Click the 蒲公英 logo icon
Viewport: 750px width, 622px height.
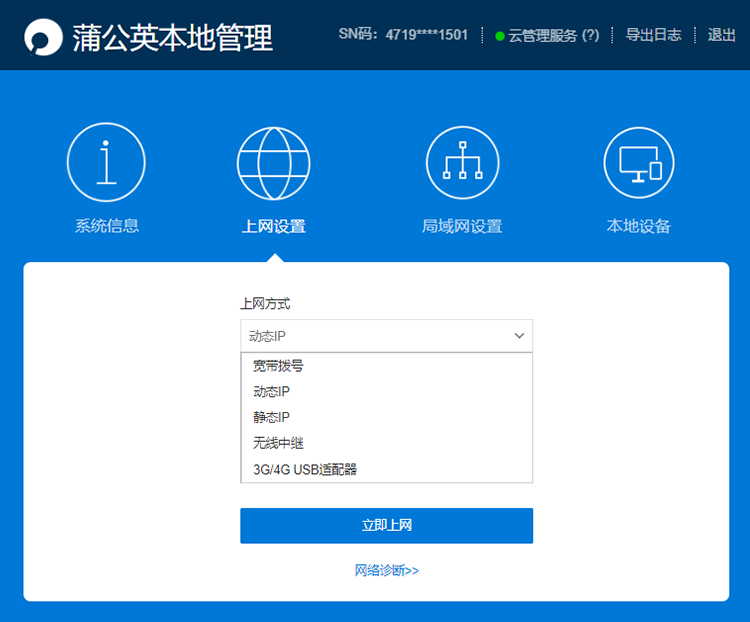[43, 37]
